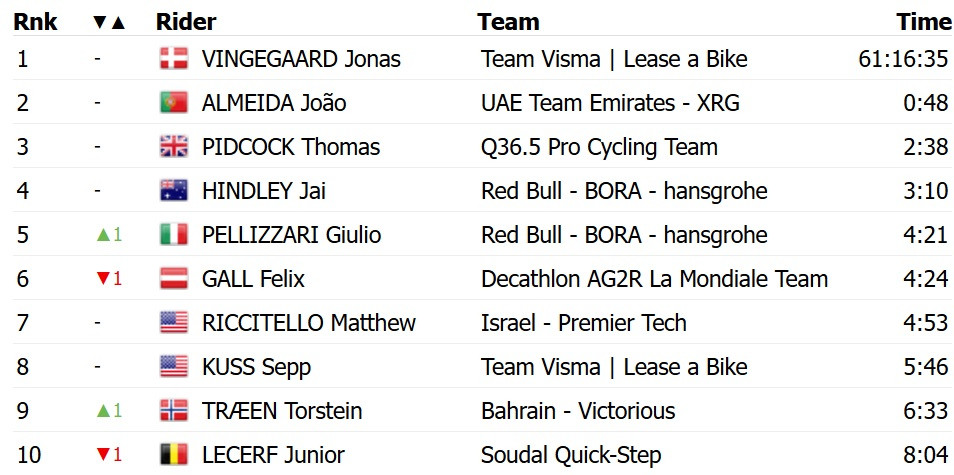This screenshot has height=475, width=954.
Task: Click the red down arrow for Gall
Action: [101, 279]
